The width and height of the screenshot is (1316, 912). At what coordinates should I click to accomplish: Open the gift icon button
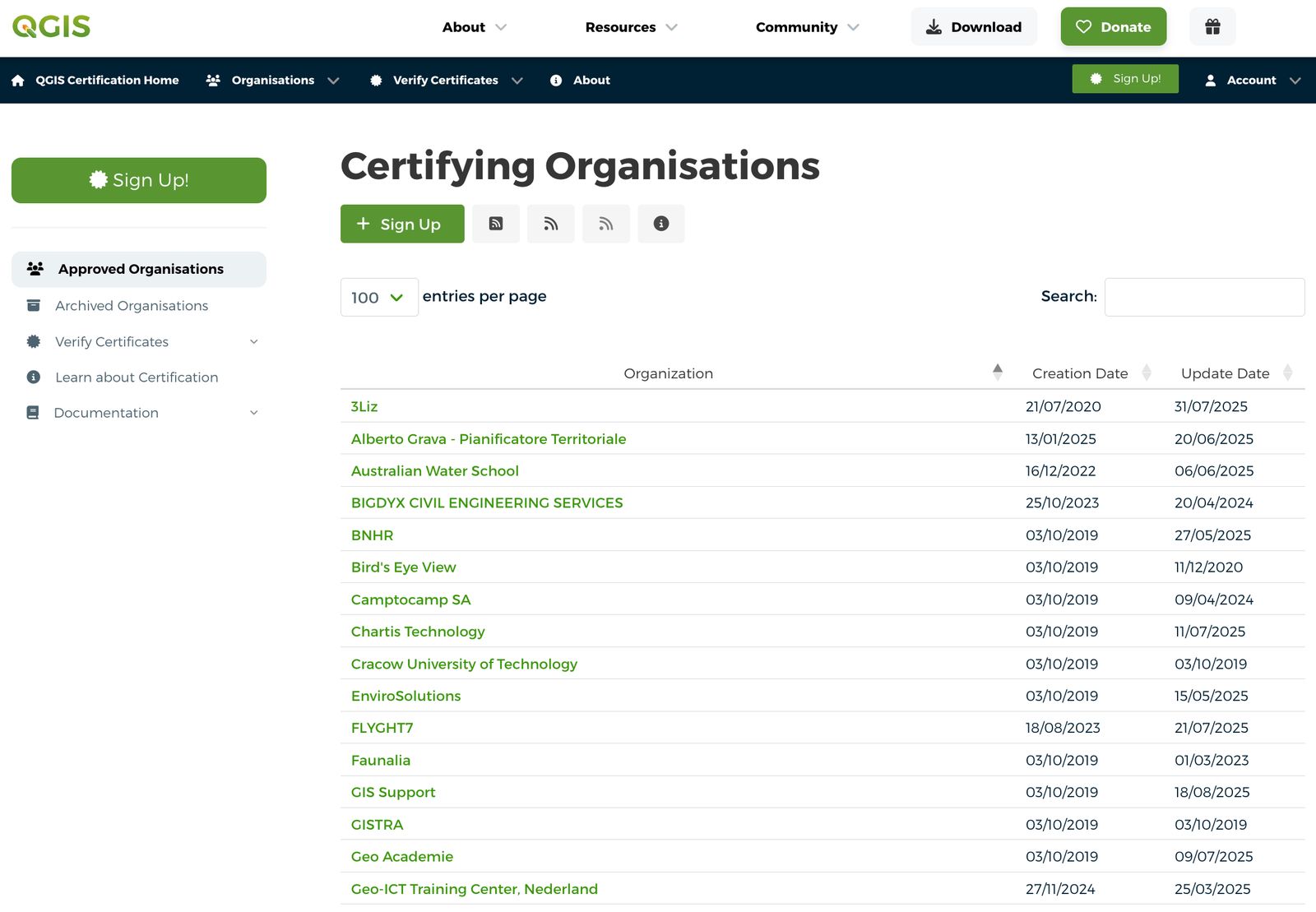[x=1212, y=26]
